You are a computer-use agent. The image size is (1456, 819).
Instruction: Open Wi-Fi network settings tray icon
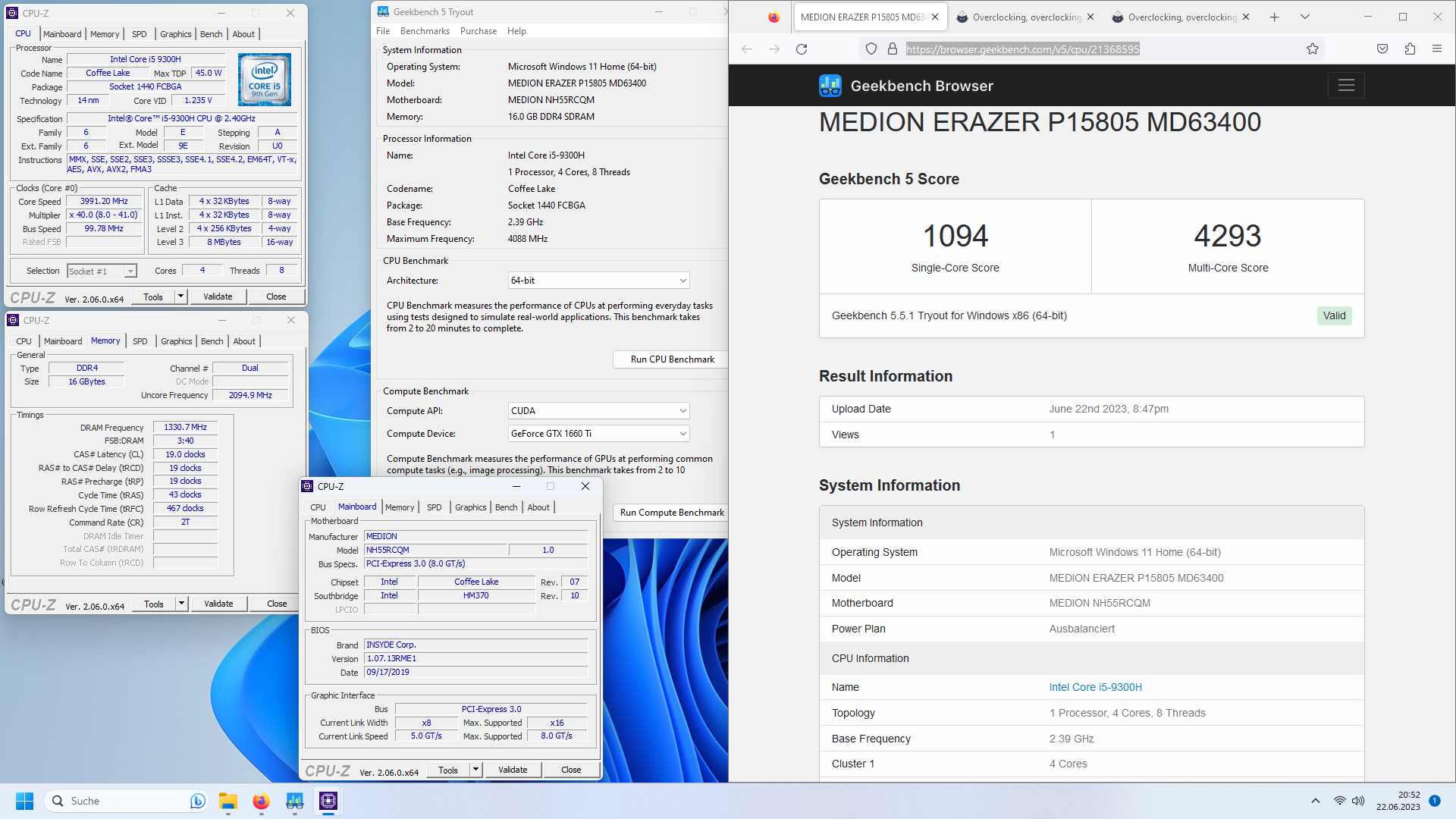(x=1340, y=801)
